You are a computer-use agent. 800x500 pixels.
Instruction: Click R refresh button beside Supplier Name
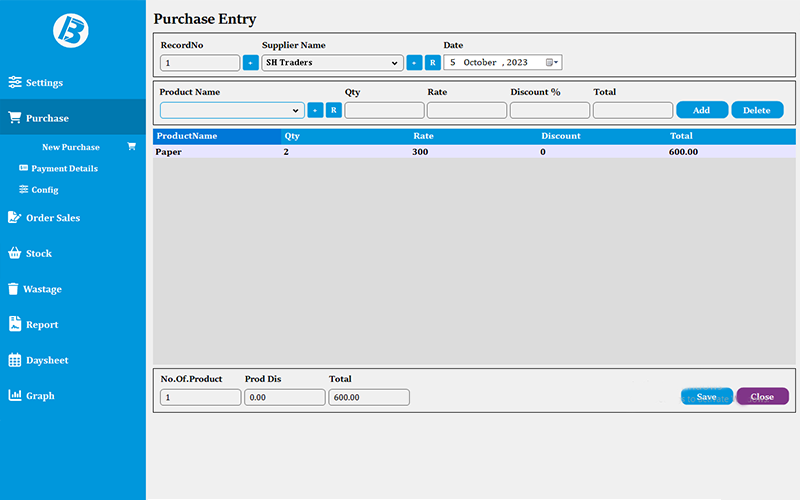(433, 63)
